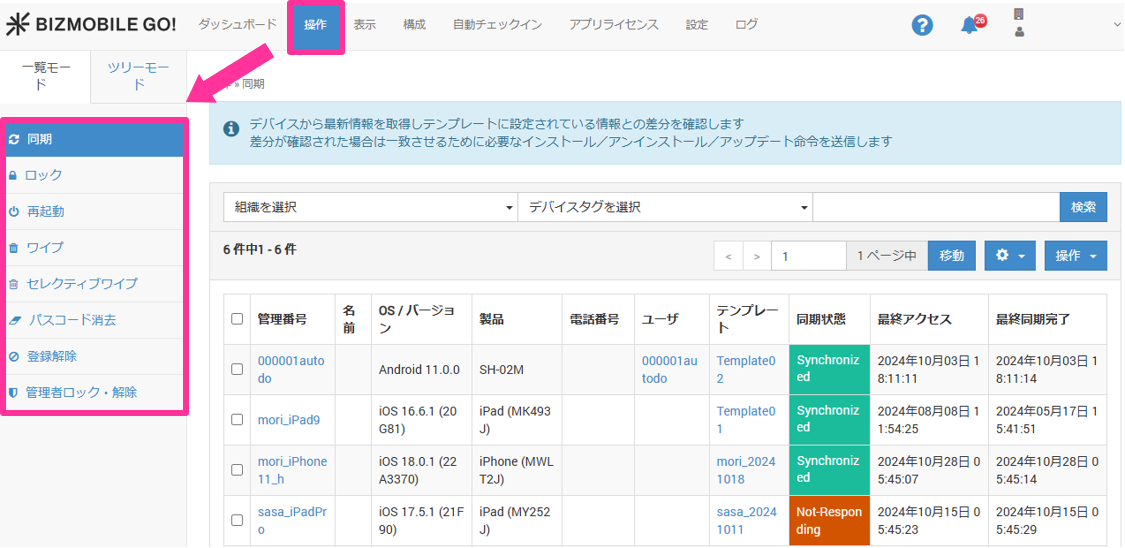Screen dimensions: 1125x548
Task: Go to next page using the > arrow
Action: [x=756, y=256]
